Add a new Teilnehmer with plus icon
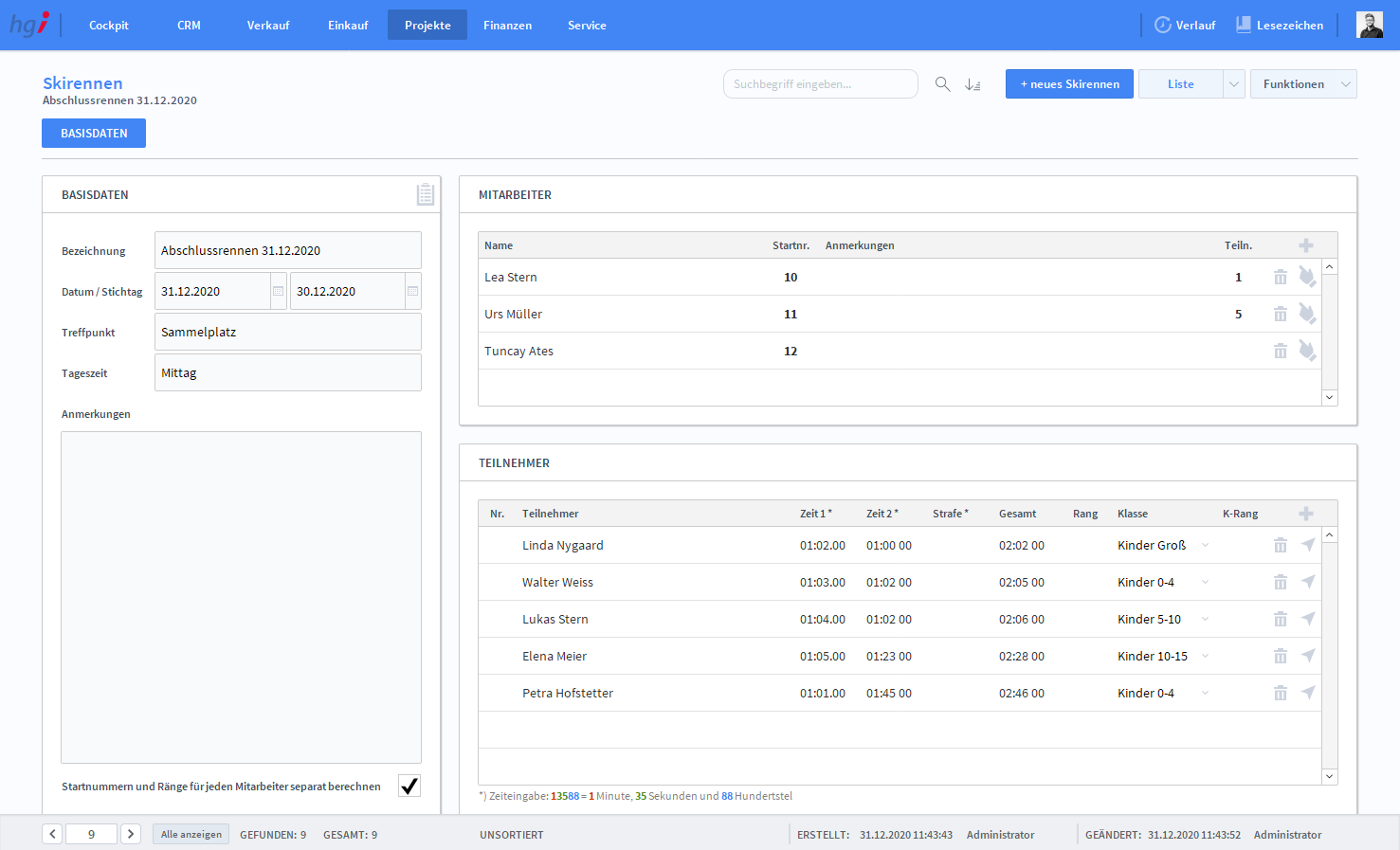1400x850 pixels. (x=1305, y=514)
